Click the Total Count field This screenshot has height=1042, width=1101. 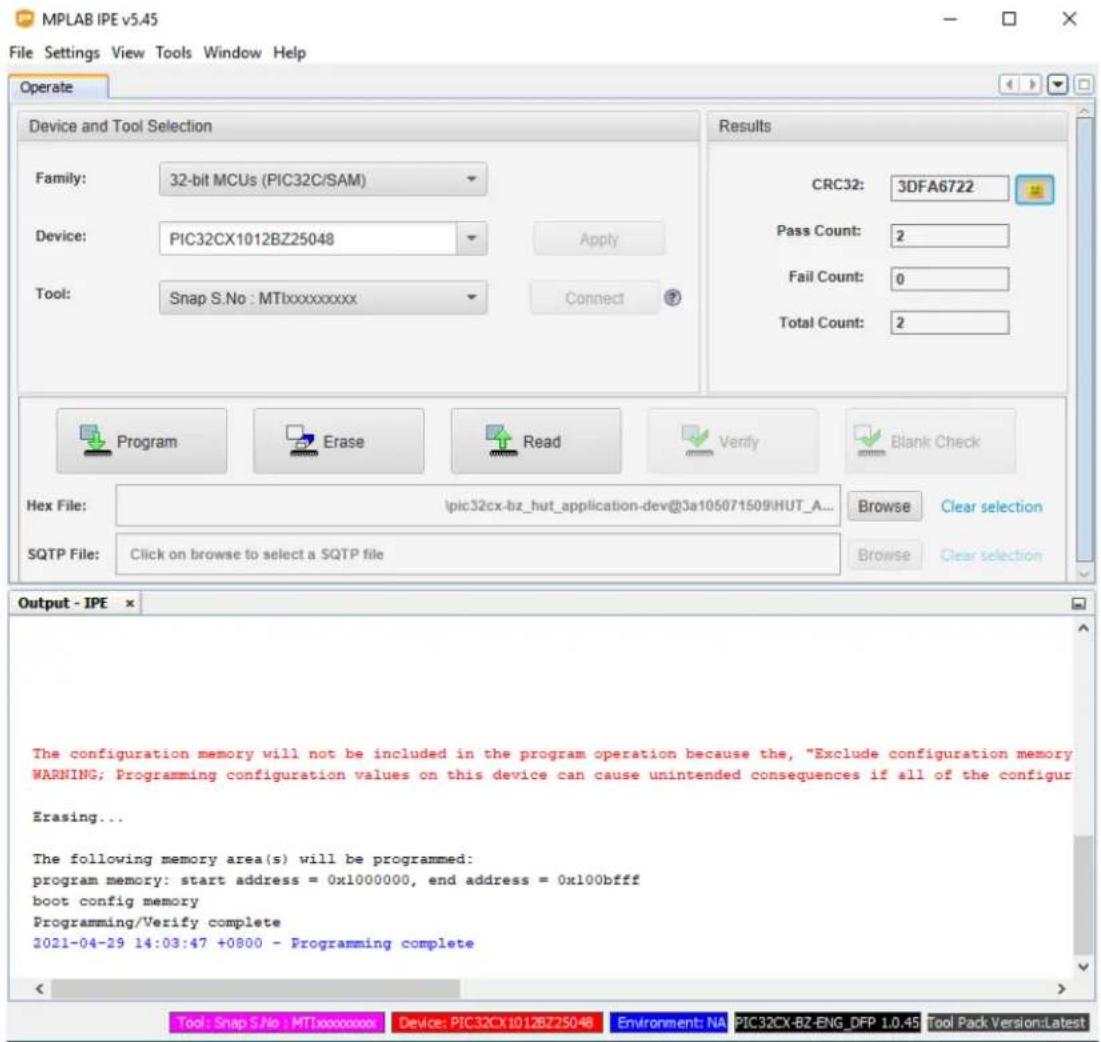949,322
